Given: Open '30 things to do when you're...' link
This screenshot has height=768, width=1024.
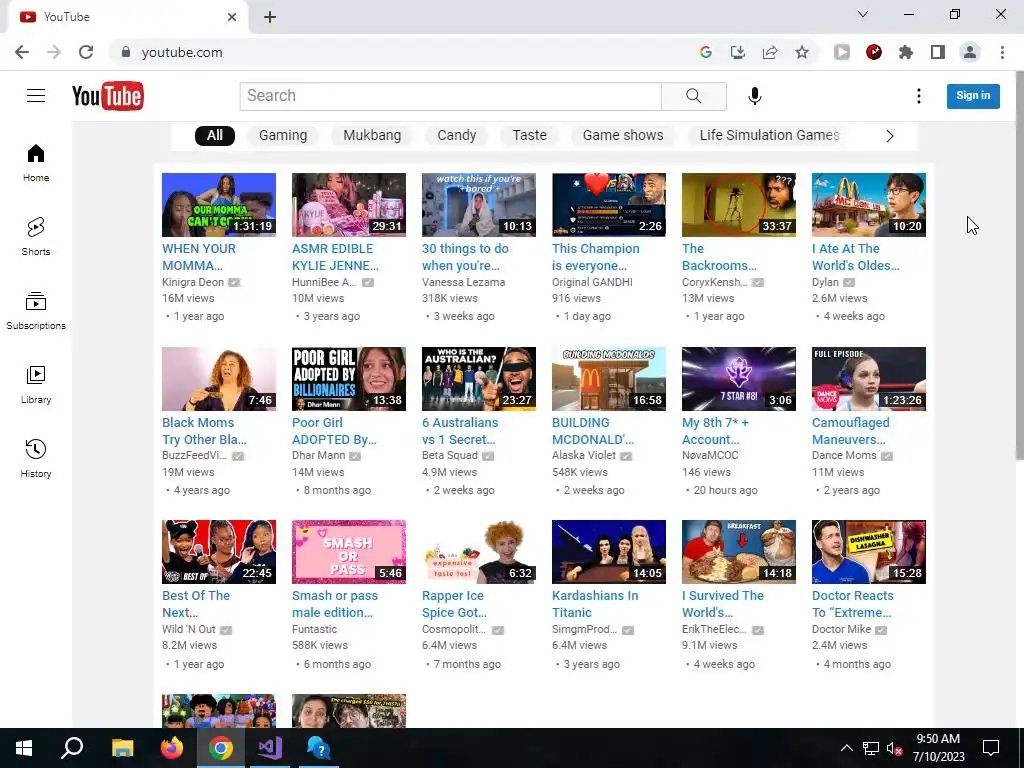Looking at the screenshot, I should click(465, 257).
